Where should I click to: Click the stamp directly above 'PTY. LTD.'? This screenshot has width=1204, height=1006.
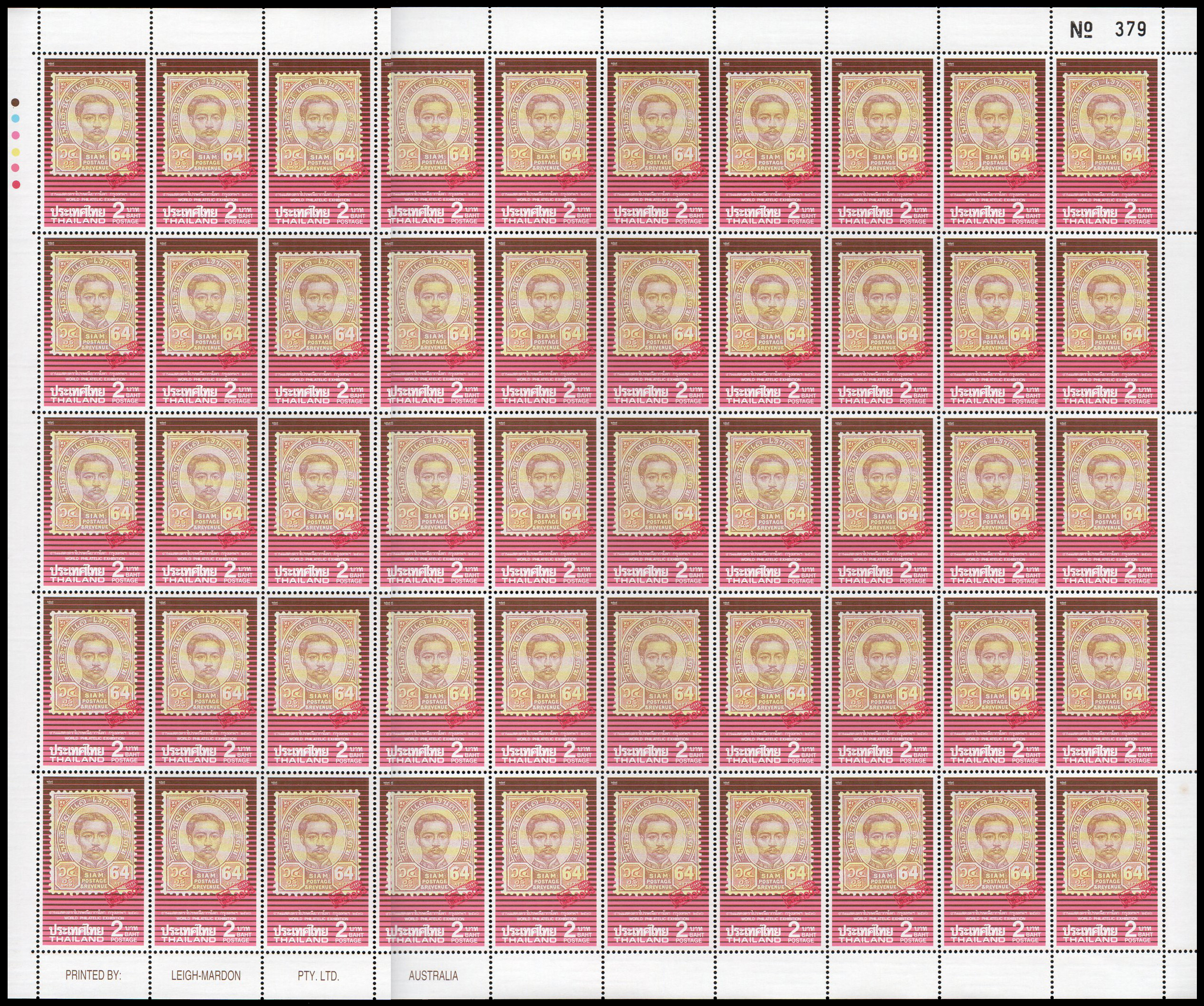click(x=319, y=861)
